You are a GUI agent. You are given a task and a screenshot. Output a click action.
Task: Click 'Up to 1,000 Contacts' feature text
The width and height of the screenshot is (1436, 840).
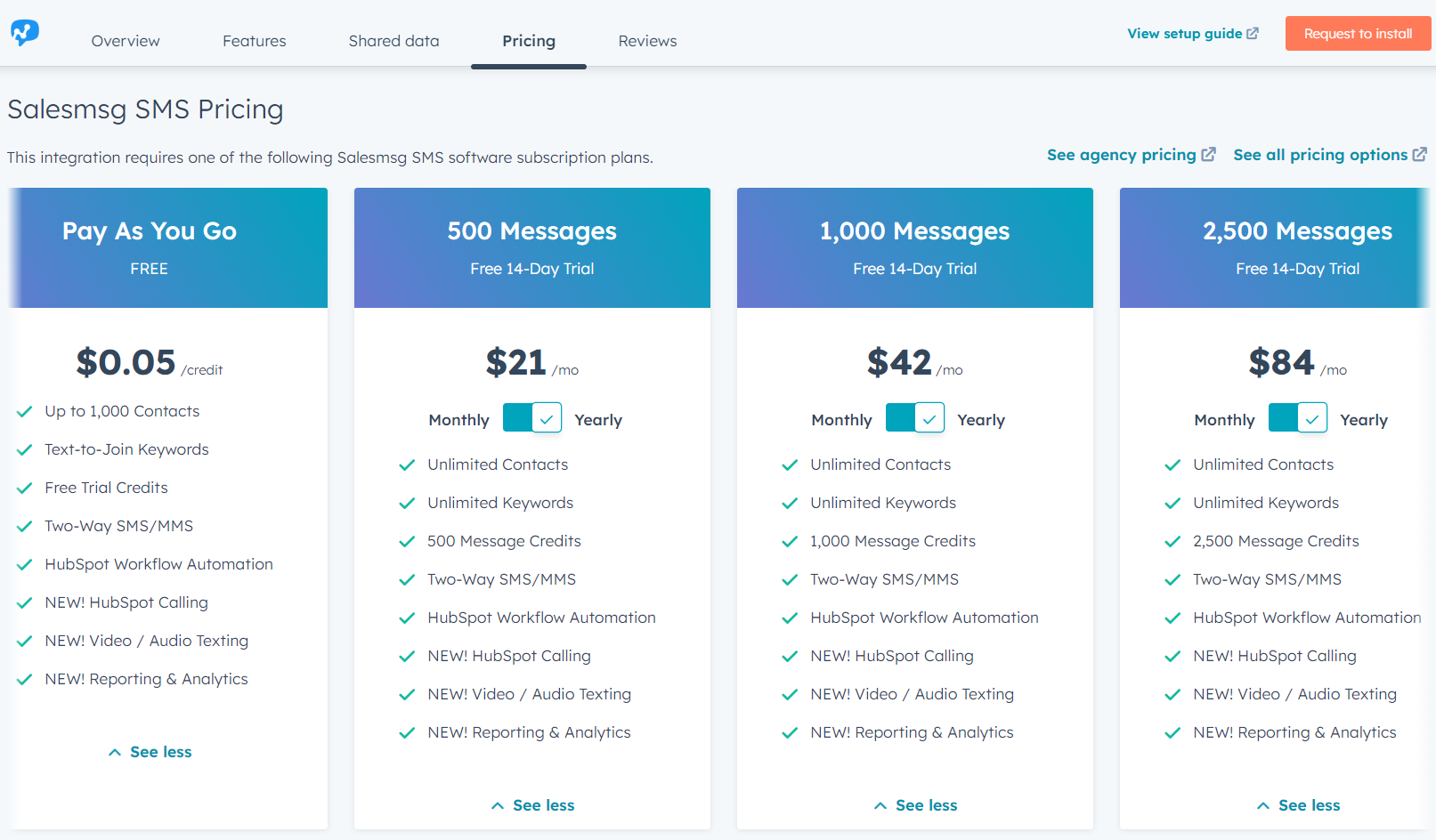click(122, 411)
